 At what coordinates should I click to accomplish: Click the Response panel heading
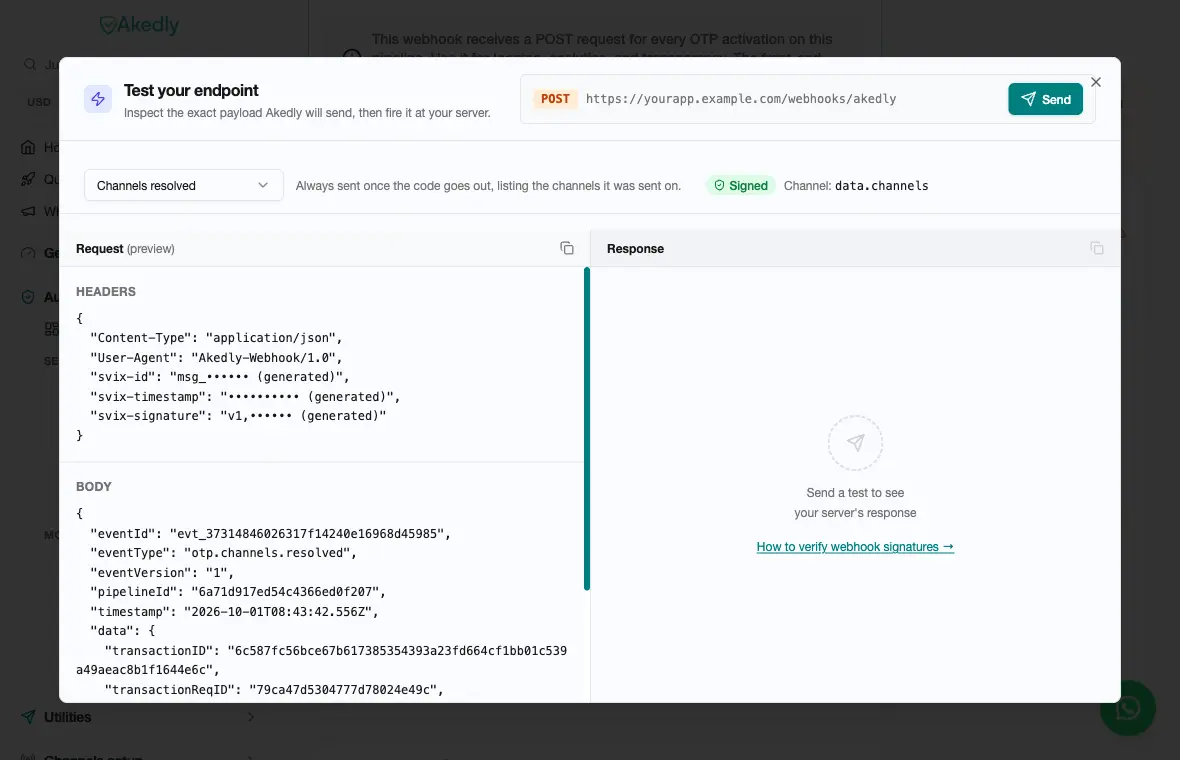pos(635,249)
